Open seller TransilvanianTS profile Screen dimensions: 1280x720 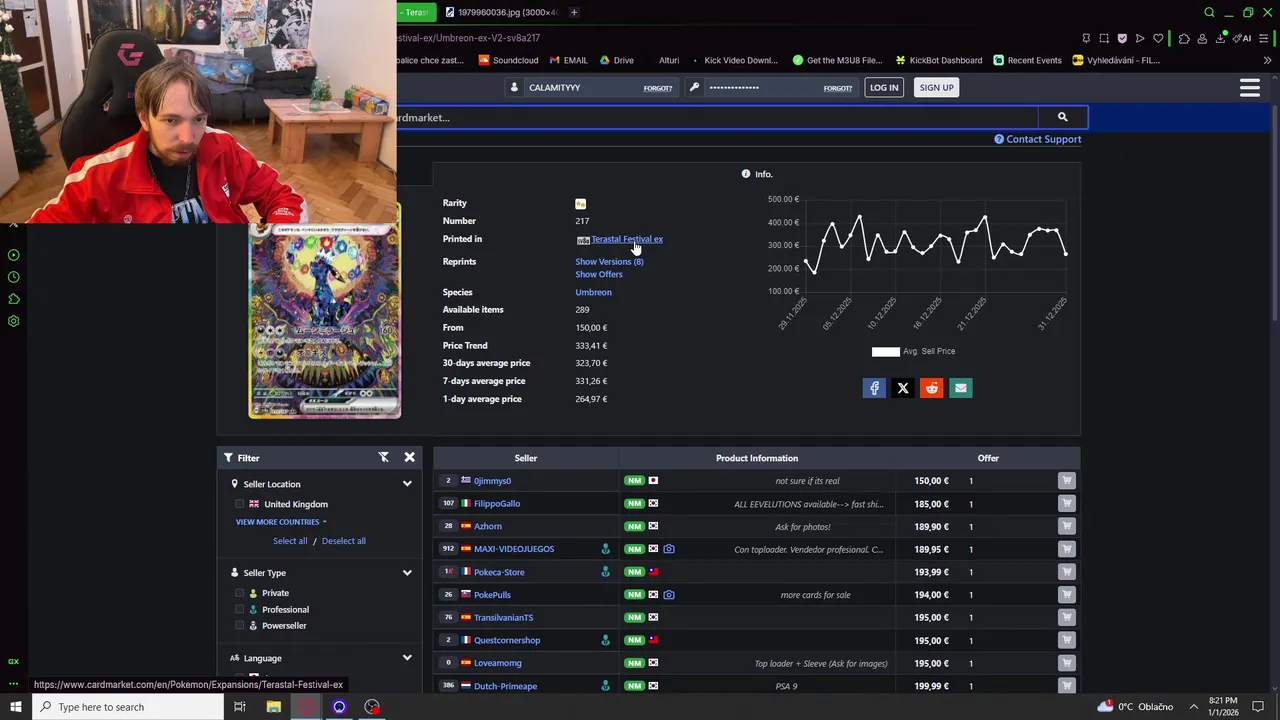coord(503,618)
